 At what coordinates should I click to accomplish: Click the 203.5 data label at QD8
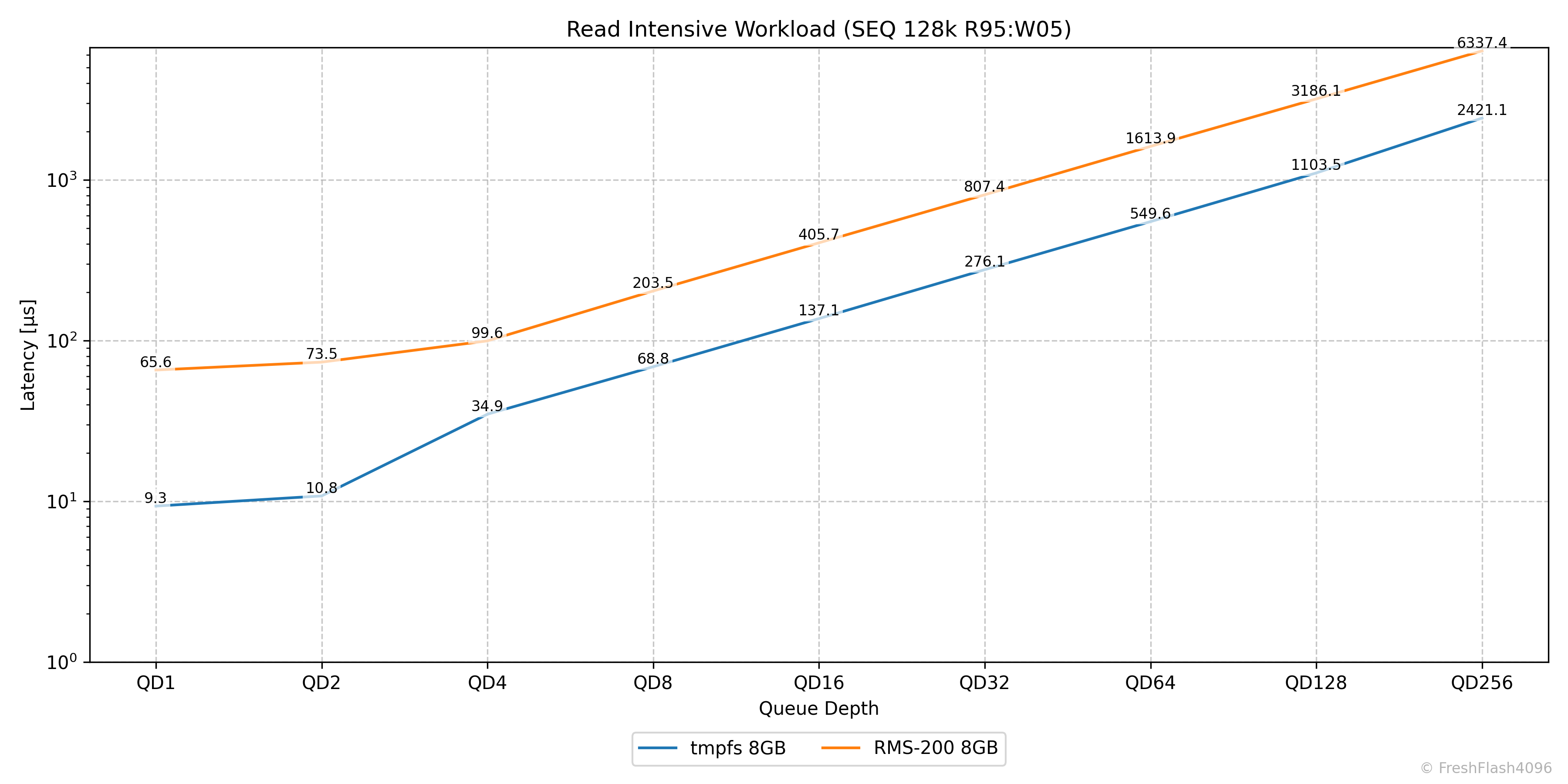pyautogui.click(x=652, y=283)
